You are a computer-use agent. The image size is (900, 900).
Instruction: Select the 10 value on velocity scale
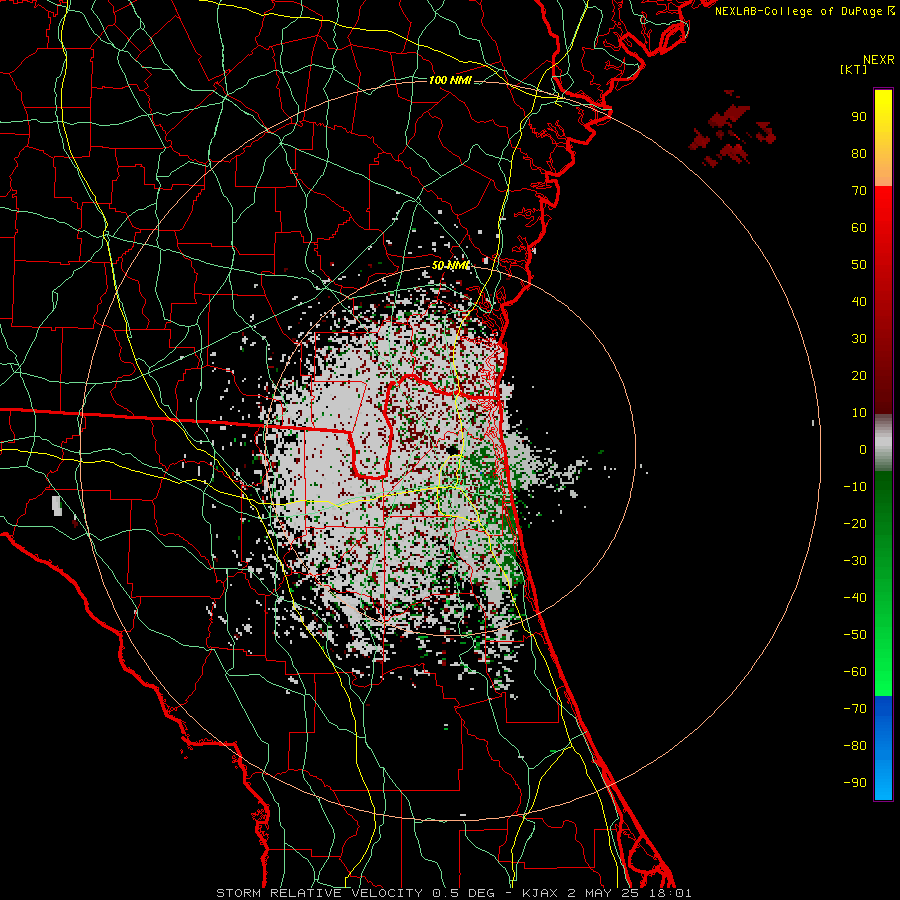[x=859, y=413]
